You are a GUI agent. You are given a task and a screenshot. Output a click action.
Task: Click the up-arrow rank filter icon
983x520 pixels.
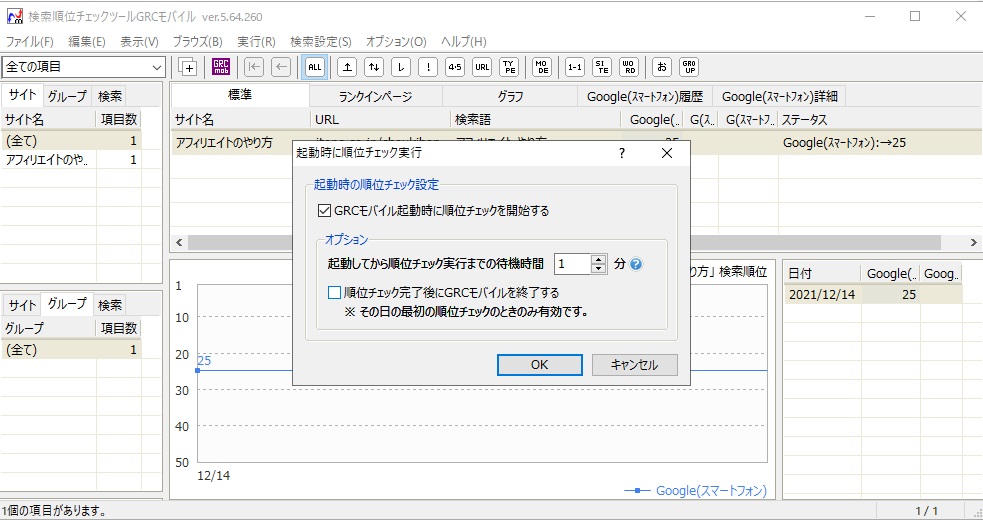click(347, 67)
